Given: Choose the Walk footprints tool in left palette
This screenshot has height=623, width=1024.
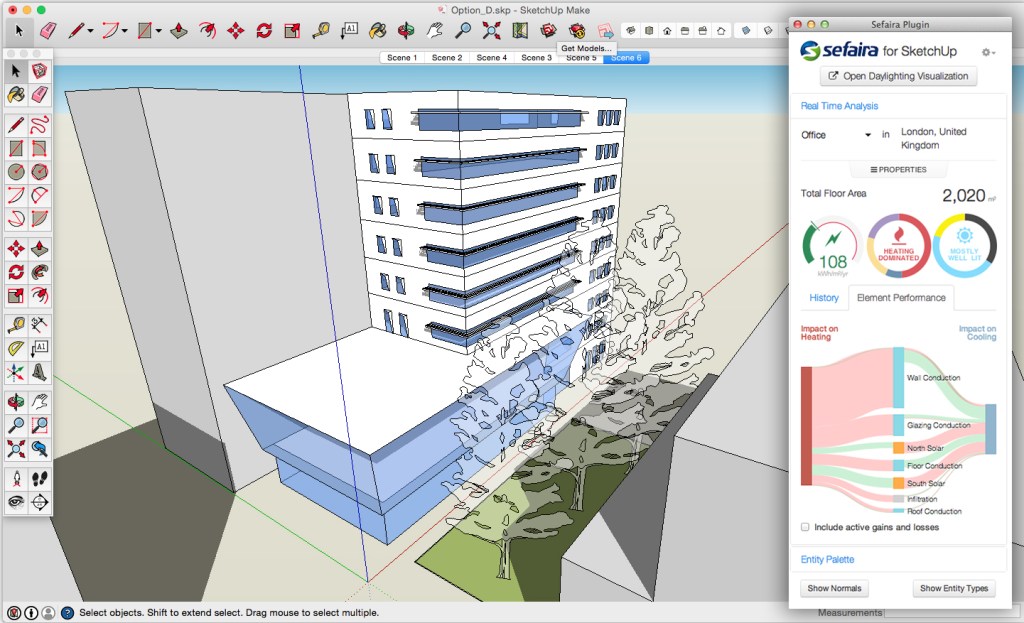Looking at the screenshot, I should click(39, 478).
